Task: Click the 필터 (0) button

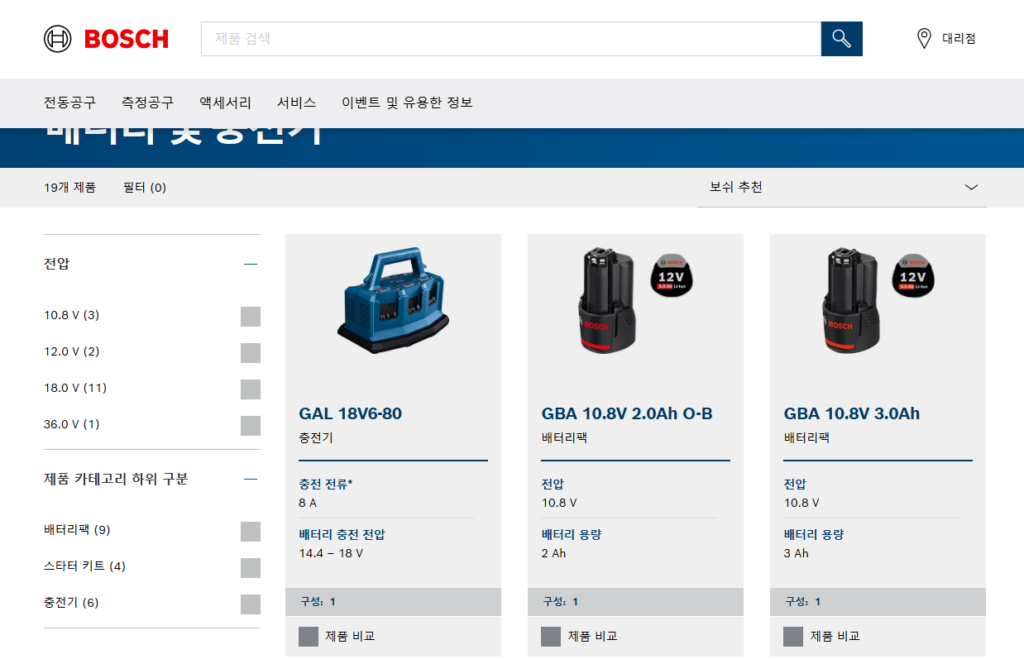Action: [144, 187]
